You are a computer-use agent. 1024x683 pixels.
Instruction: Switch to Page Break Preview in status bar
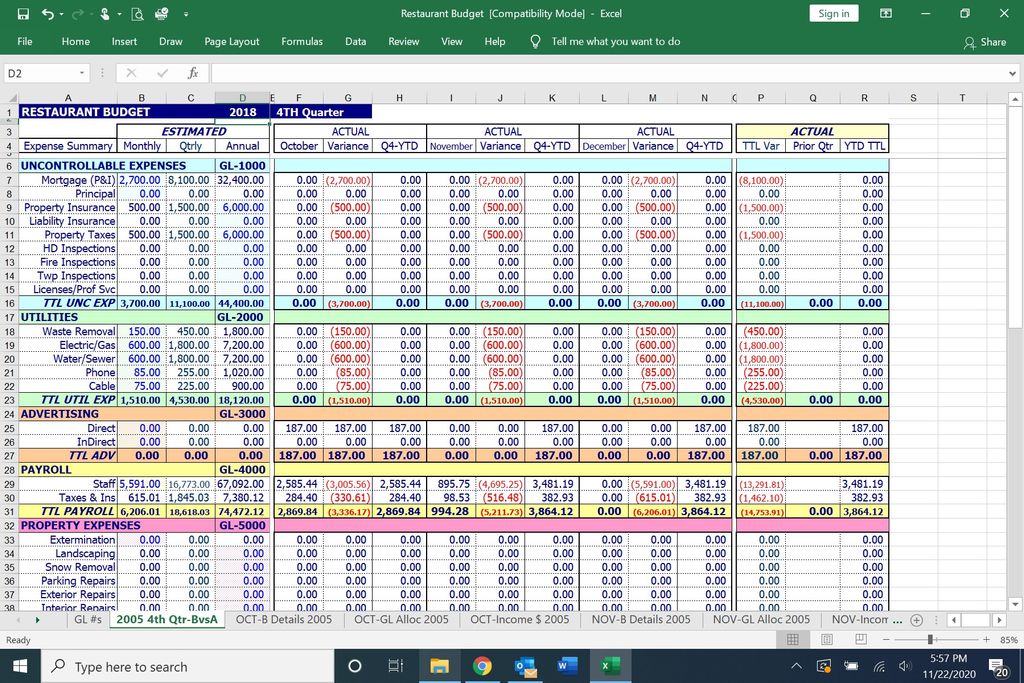pos(861,640)
